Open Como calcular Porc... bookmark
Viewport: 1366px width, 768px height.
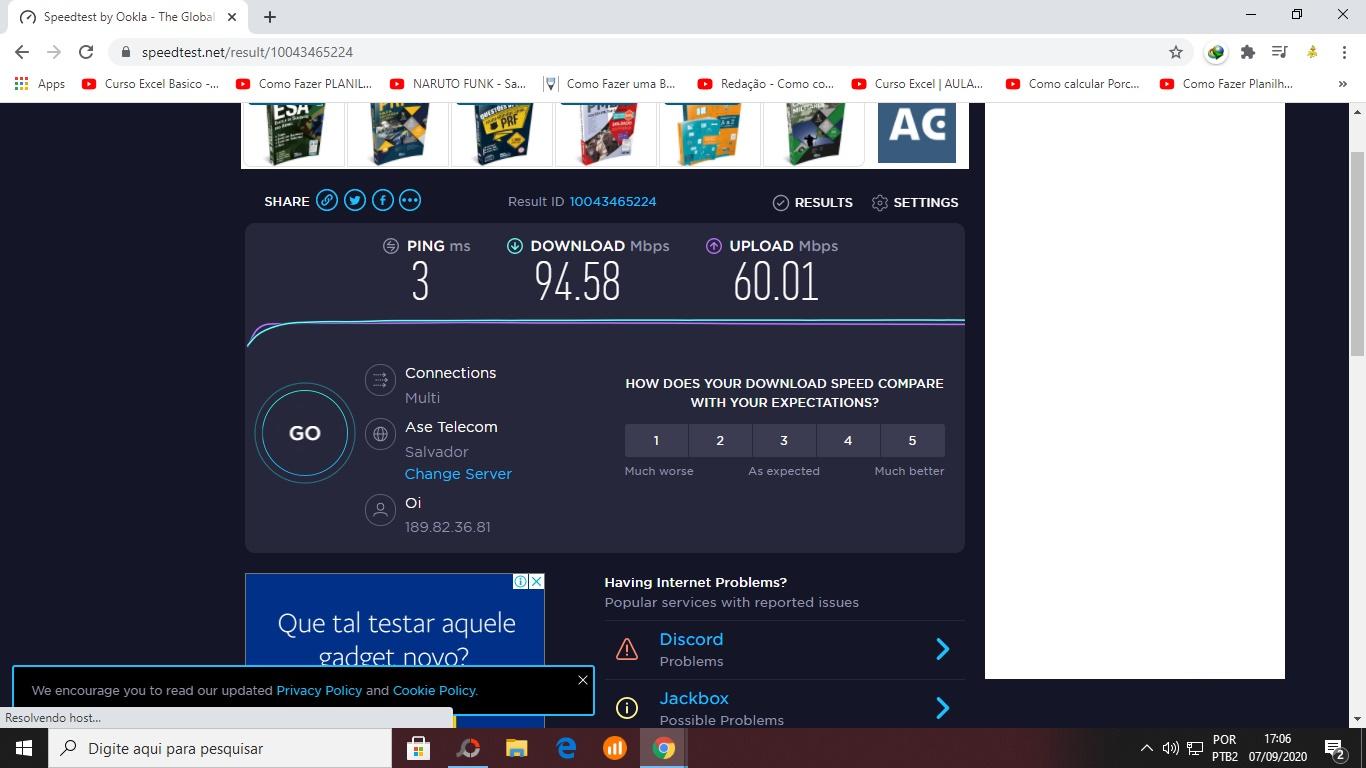1074,84
